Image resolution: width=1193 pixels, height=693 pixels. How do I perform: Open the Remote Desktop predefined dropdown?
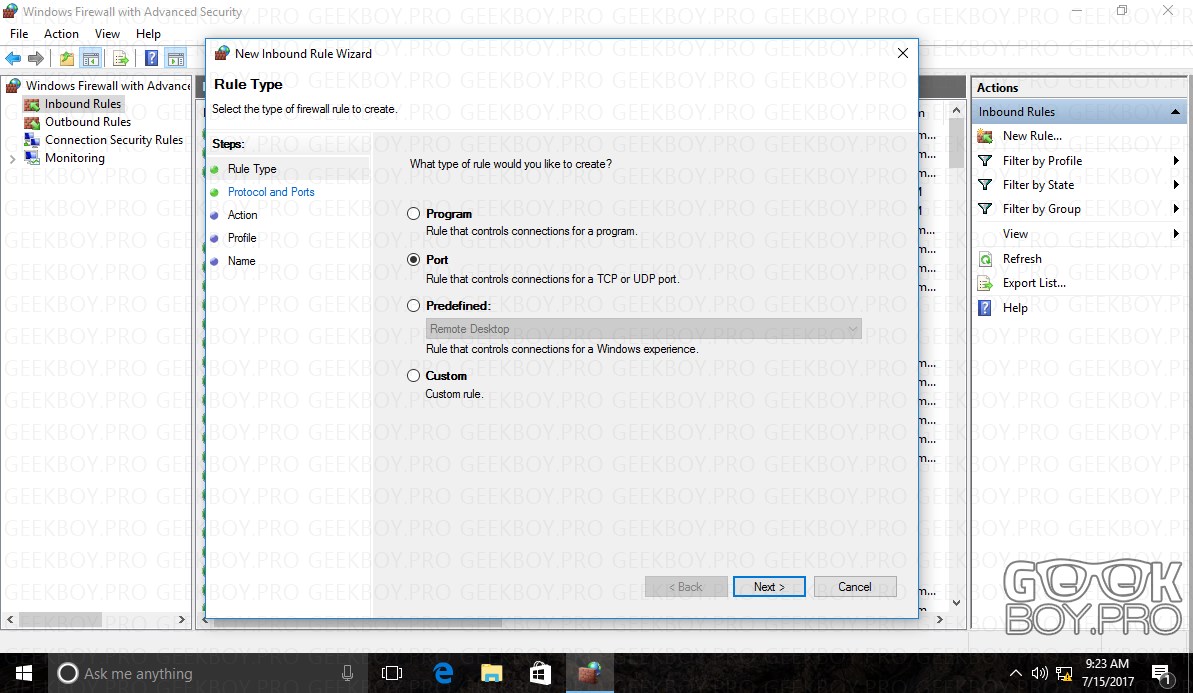coord(644,329)
